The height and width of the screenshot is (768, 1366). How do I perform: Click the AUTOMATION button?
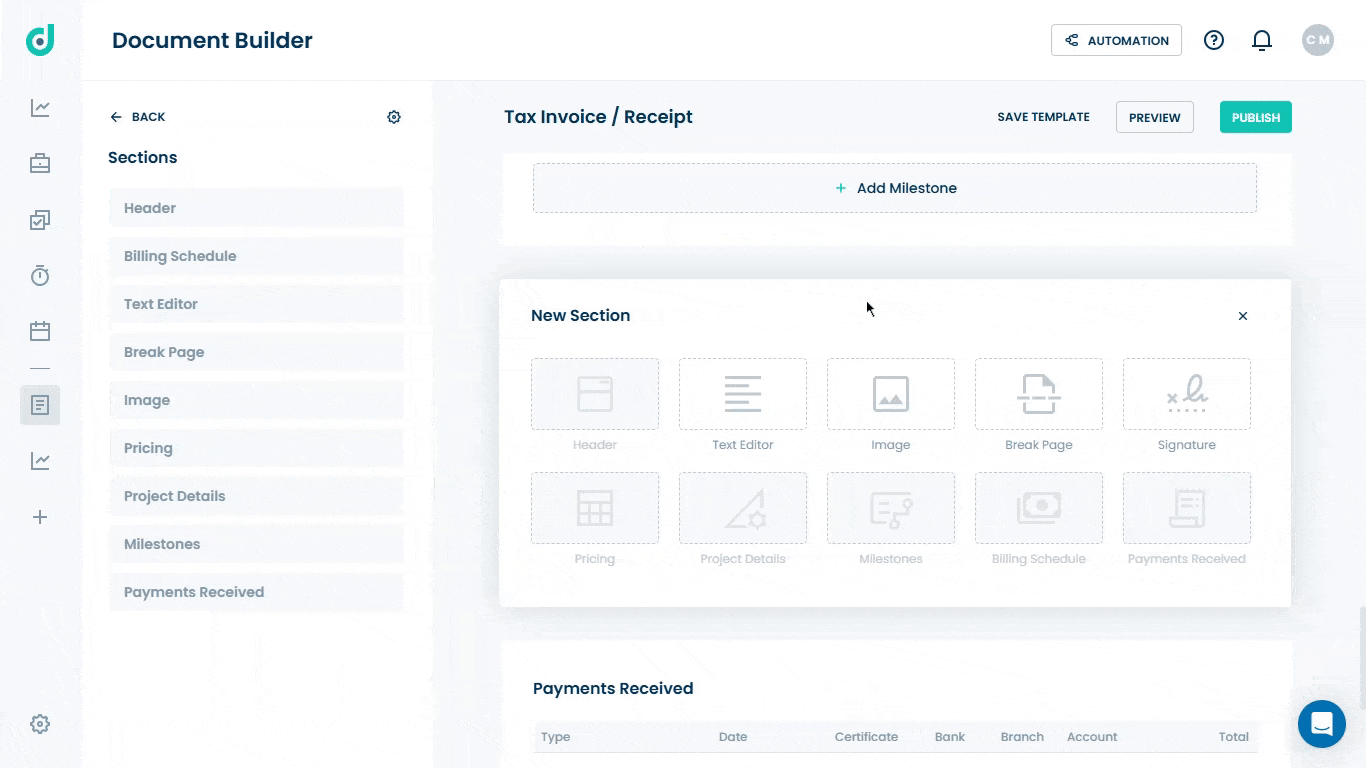point(1116,40)
